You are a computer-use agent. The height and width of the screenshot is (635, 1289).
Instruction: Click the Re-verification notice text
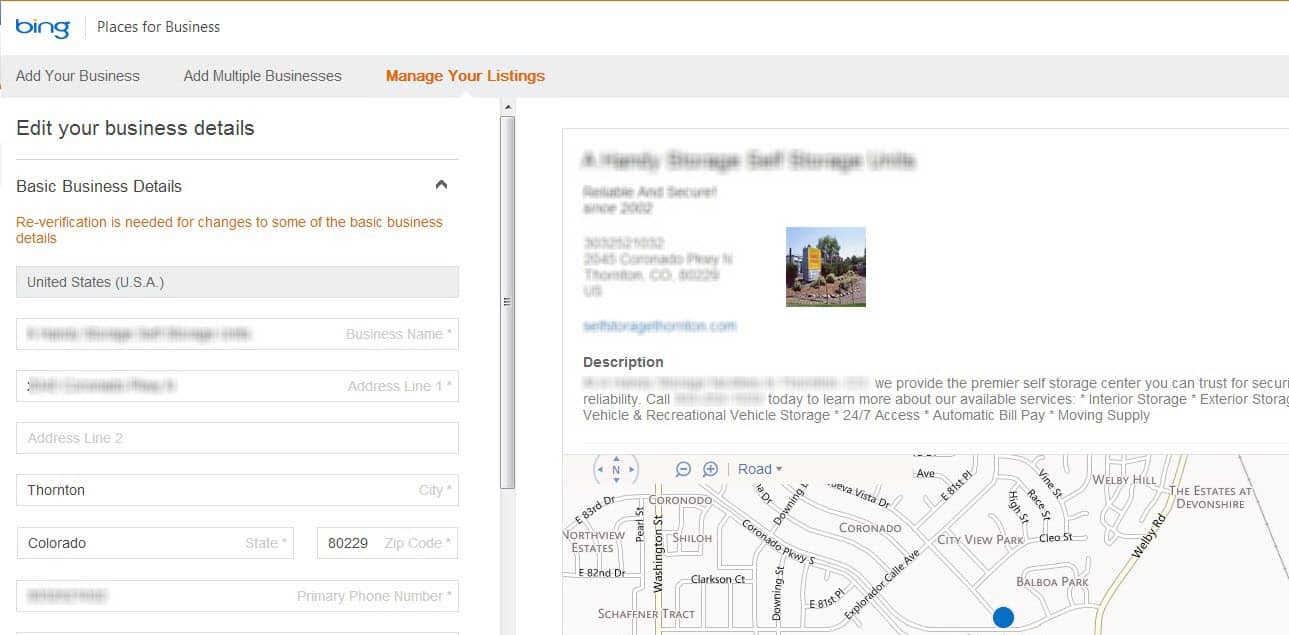pos(229,230)
